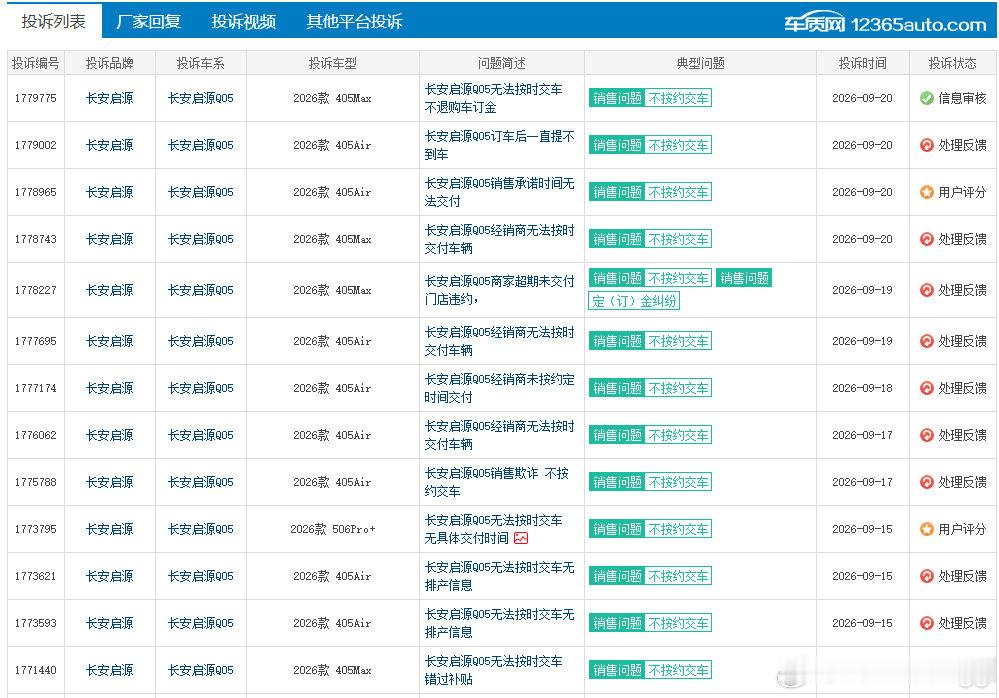Image resolution: width=999 pixels, height=698 pixels.
Task: Click complaint number 1771440
Action: click(x=36, y=670)
